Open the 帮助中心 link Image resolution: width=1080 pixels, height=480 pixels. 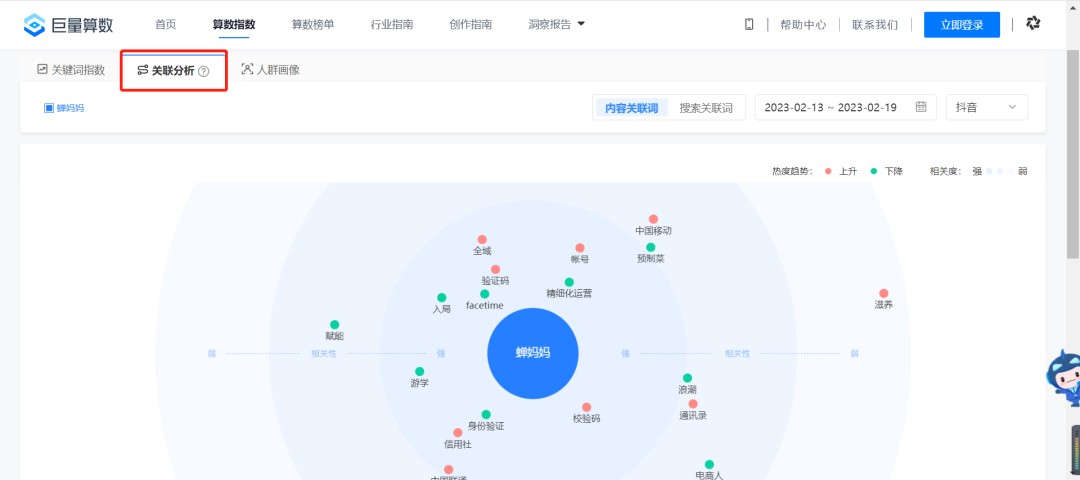coord(802,25)
